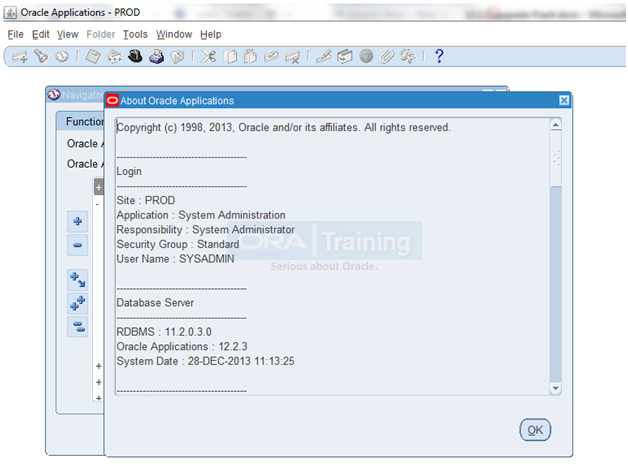Screen dimensions: 628x474
Task: Click 'RDBMS : 11.2.0.3.0' line
Action: click(164, 332)
